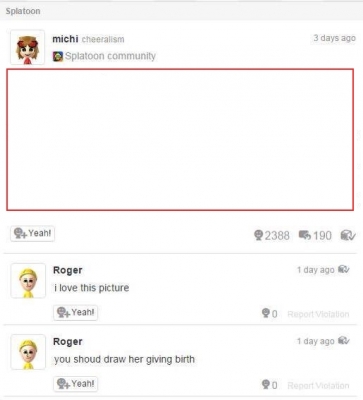The height and width of the screenshot is (400, 363).
Task: Click played-game icon on first Roger comment
Action: (x=344, y=269)
